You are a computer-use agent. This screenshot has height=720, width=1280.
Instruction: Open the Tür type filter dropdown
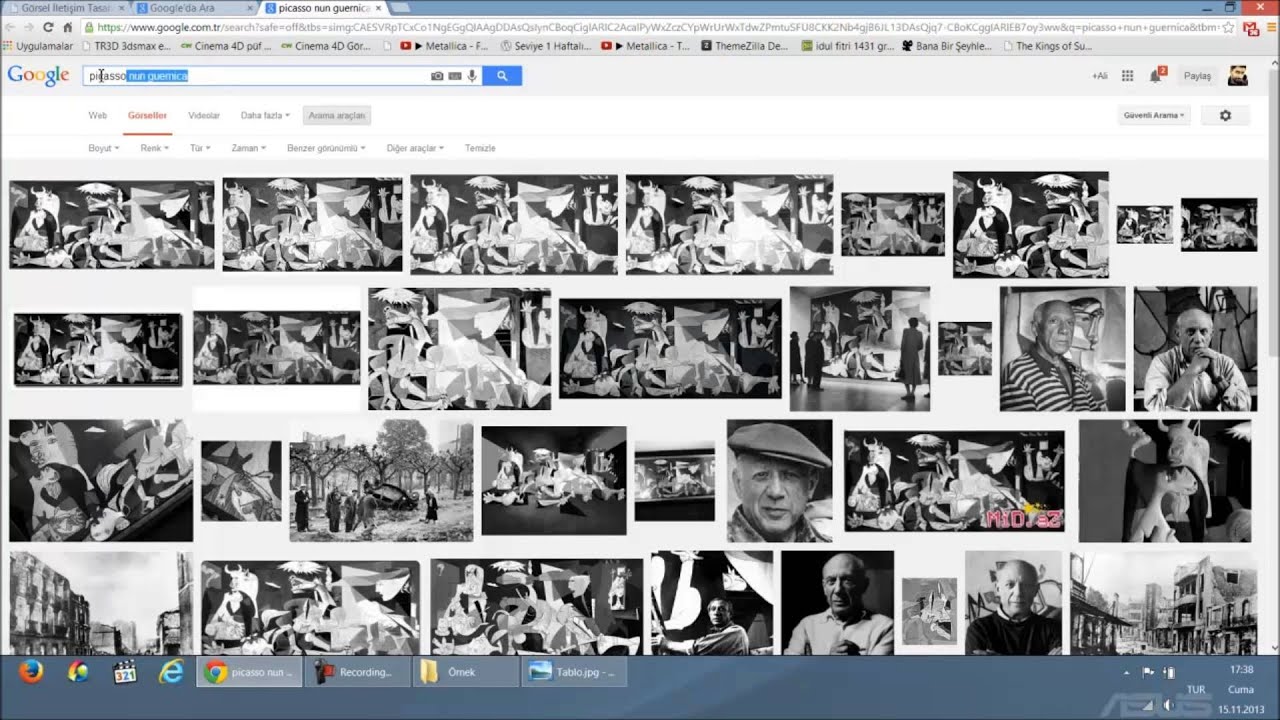[200, 148]
